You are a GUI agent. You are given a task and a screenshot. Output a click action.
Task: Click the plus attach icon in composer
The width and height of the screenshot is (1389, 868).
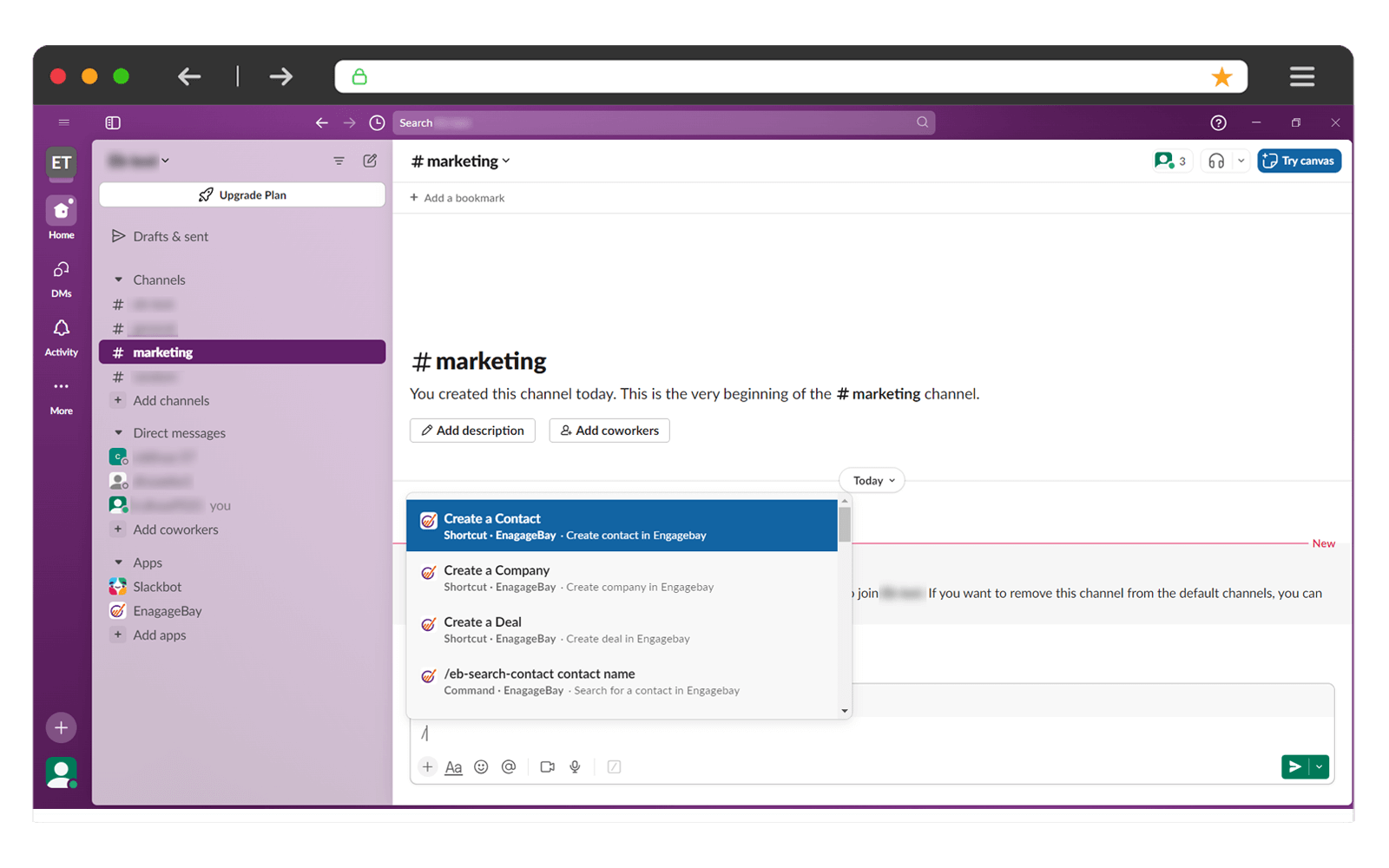click(x=427, y=766)
